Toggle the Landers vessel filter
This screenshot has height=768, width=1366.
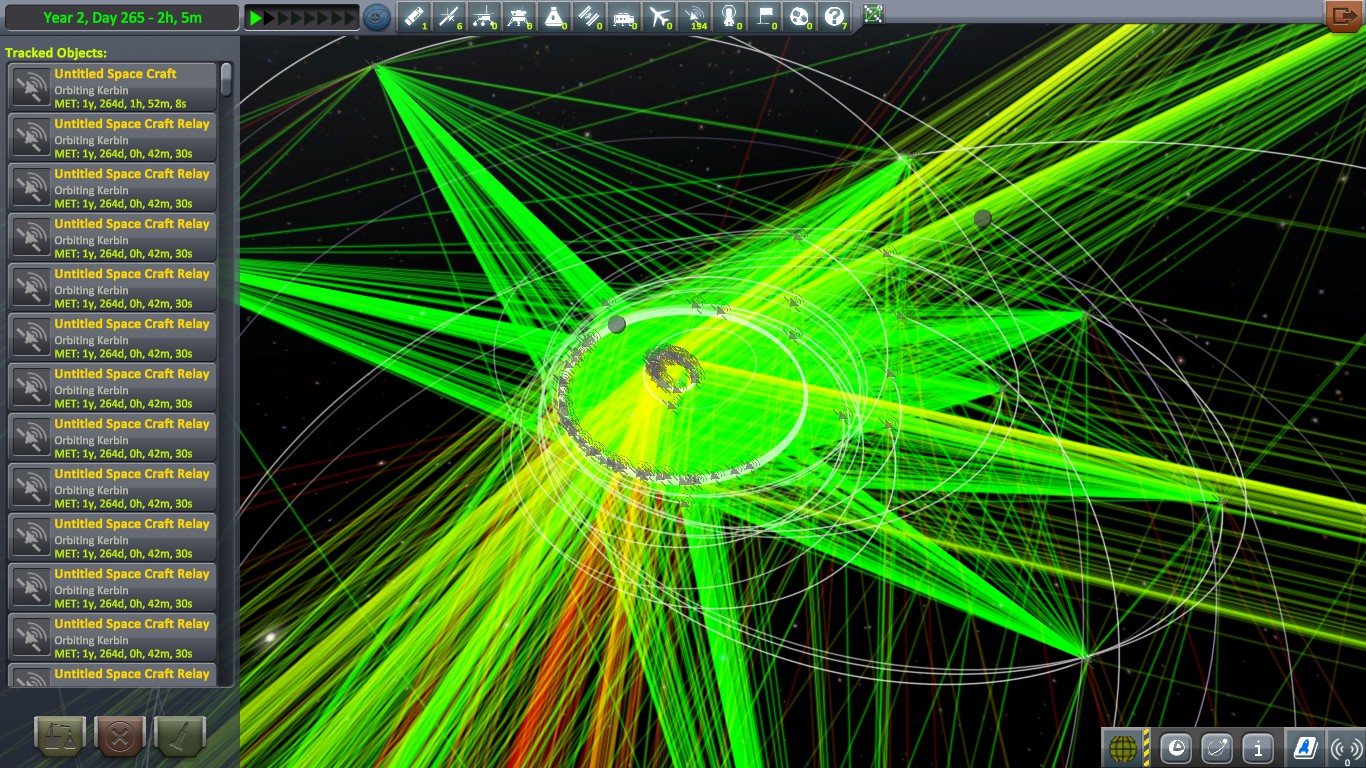(x=519, y=17)
